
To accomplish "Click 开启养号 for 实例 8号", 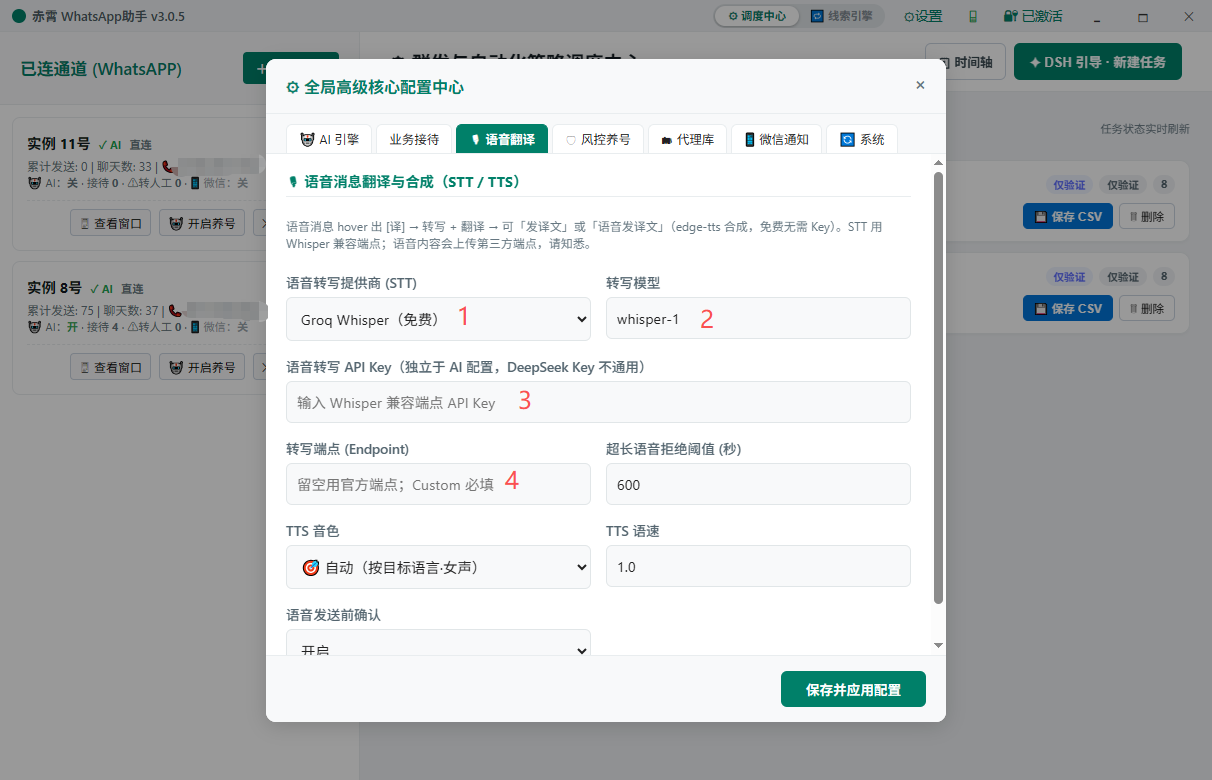I will [x=202, y=367].
